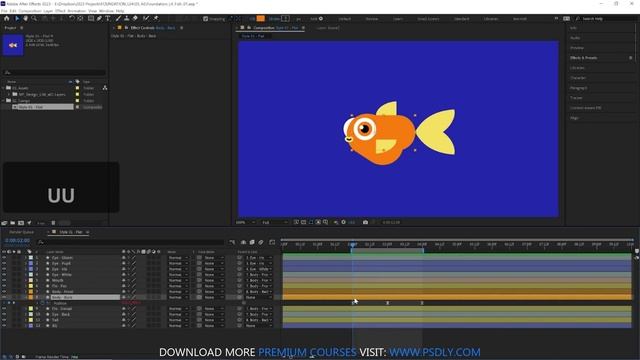Click the new composition icon in Project panel
640x360 pixels.
tap(21, 223)
